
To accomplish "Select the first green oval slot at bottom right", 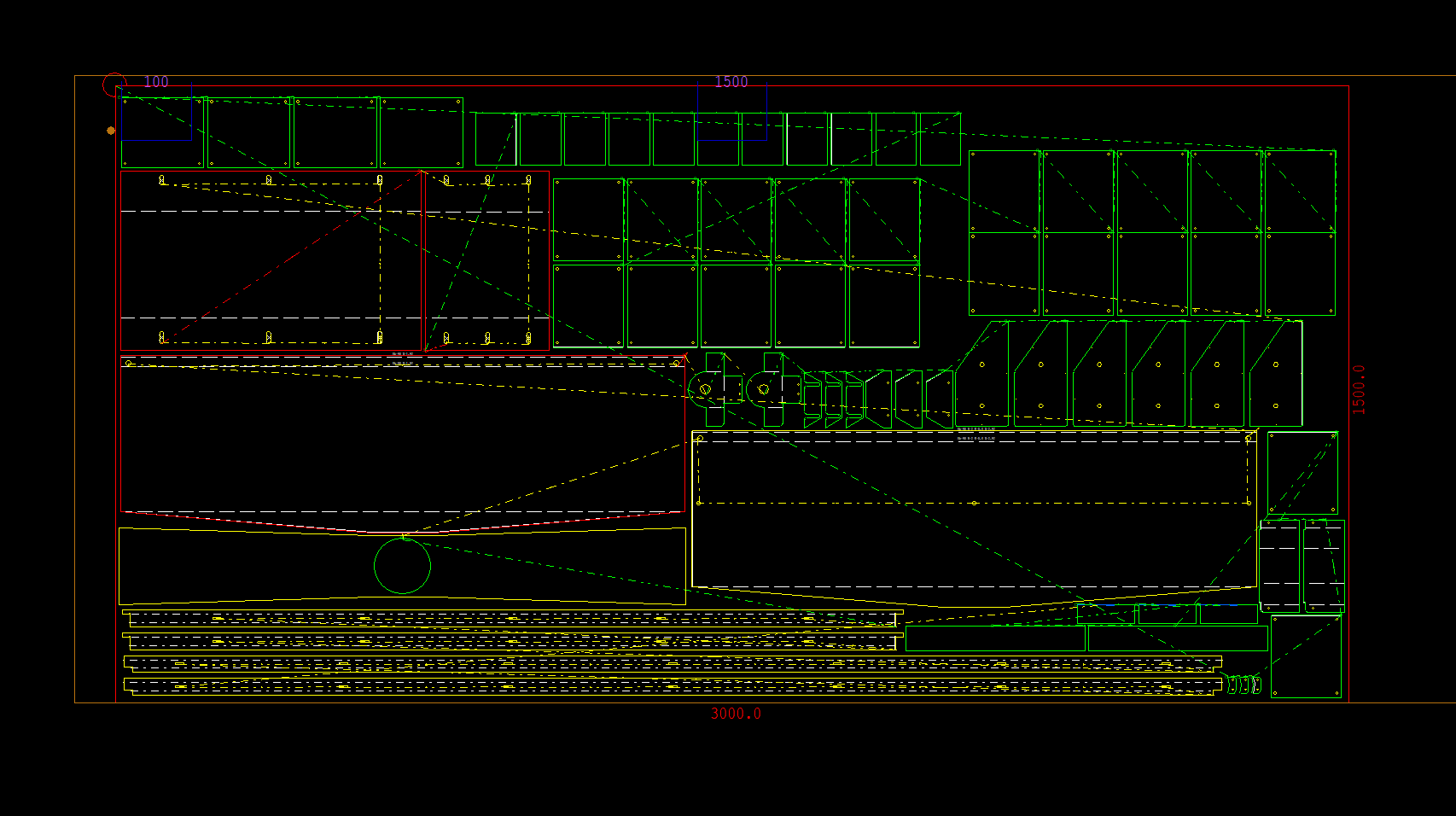I will [1232, 685].
